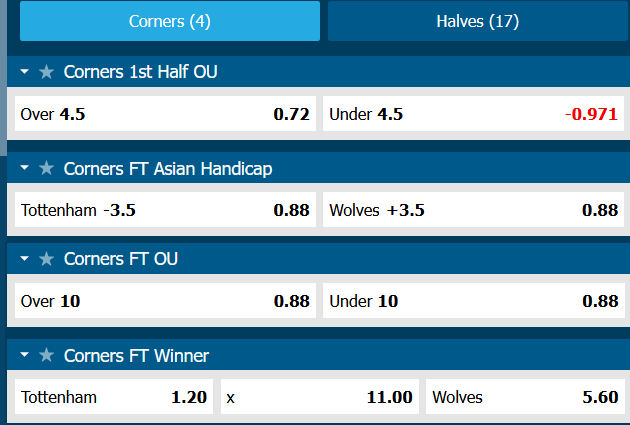Select Over 10 full-time corners
The width and height of the screenshot is (630, 425).
pyautogui.click(x=164, y=301)
